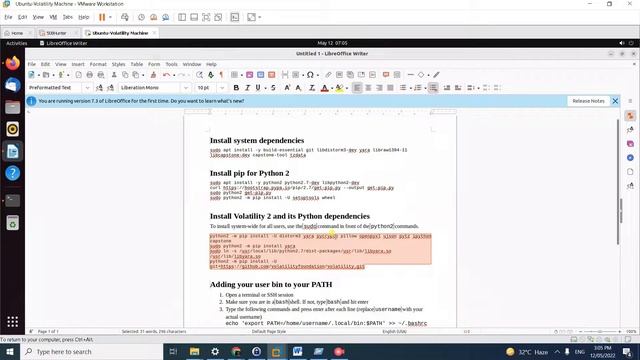Open the Show Applications grid in dock

click(13, 322)
